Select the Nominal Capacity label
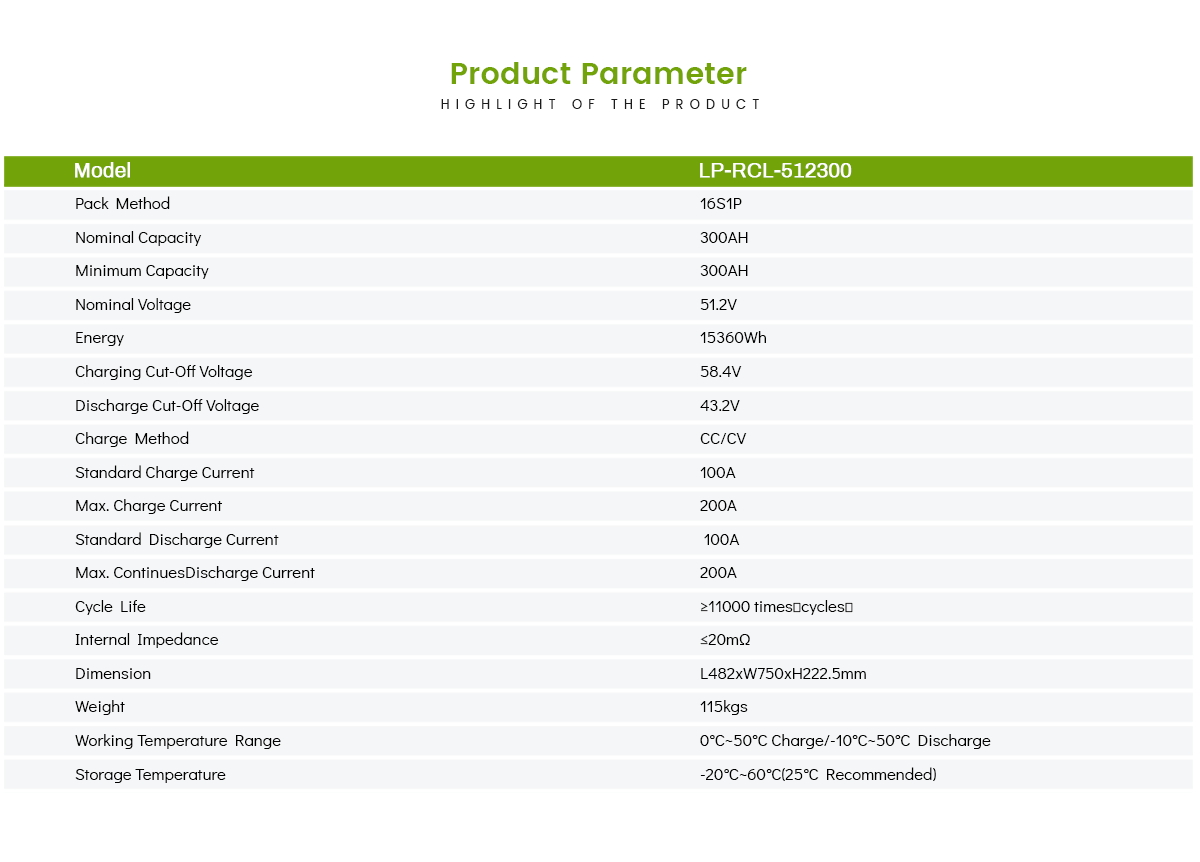The width and height of the screenshot is (1200, 862). point(138,238)
